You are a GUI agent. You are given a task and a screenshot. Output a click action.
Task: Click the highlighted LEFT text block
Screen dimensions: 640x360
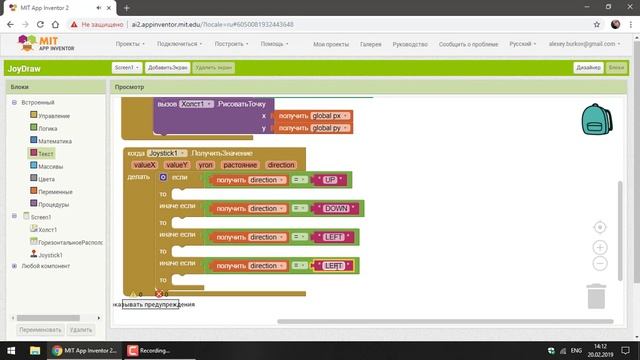pyautogui.click(x=333, y=266)
